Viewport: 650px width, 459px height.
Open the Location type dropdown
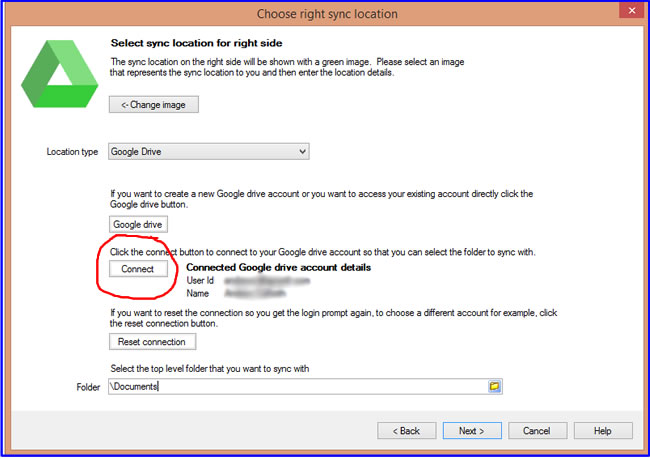(209, 151)
